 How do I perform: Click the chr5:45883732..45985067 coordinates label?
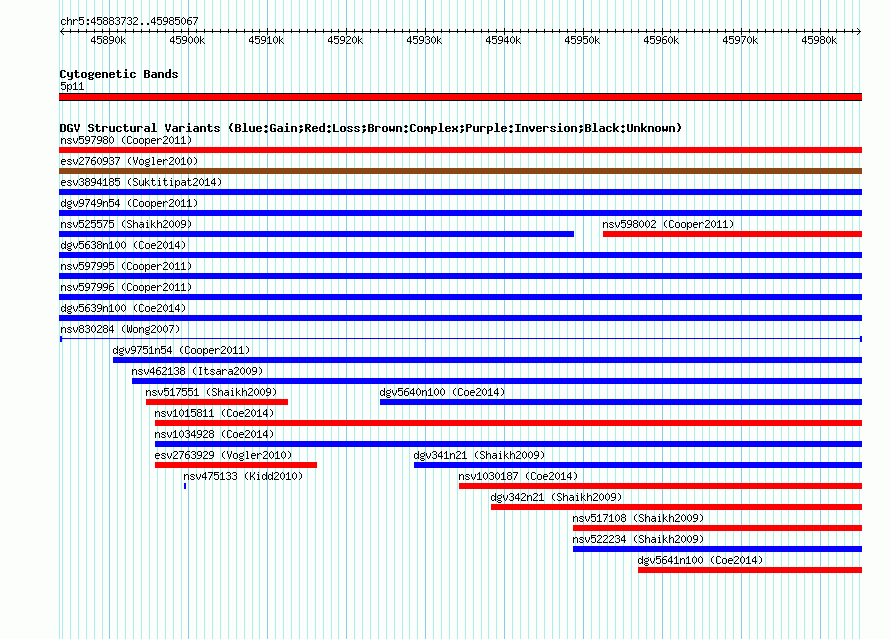tap(129, 21)
